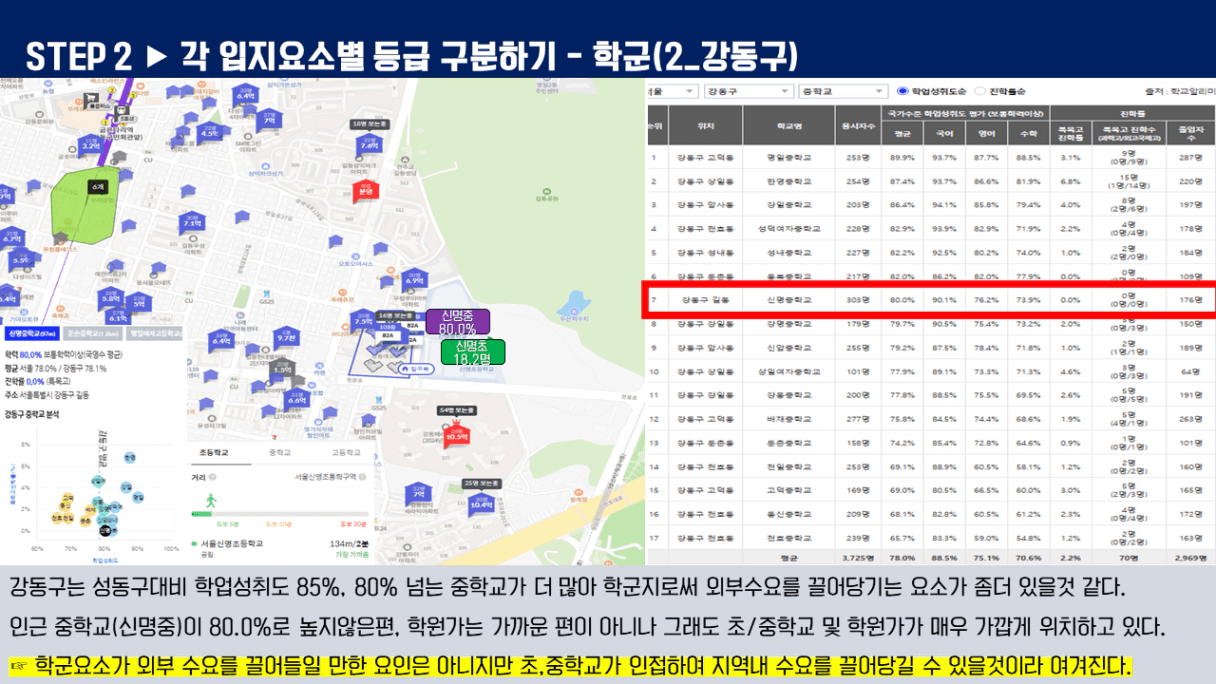The width and height of the screenshot is (1216, 684).
Task: Open the 서울 city dropdown
Action: tap(672, 91)
